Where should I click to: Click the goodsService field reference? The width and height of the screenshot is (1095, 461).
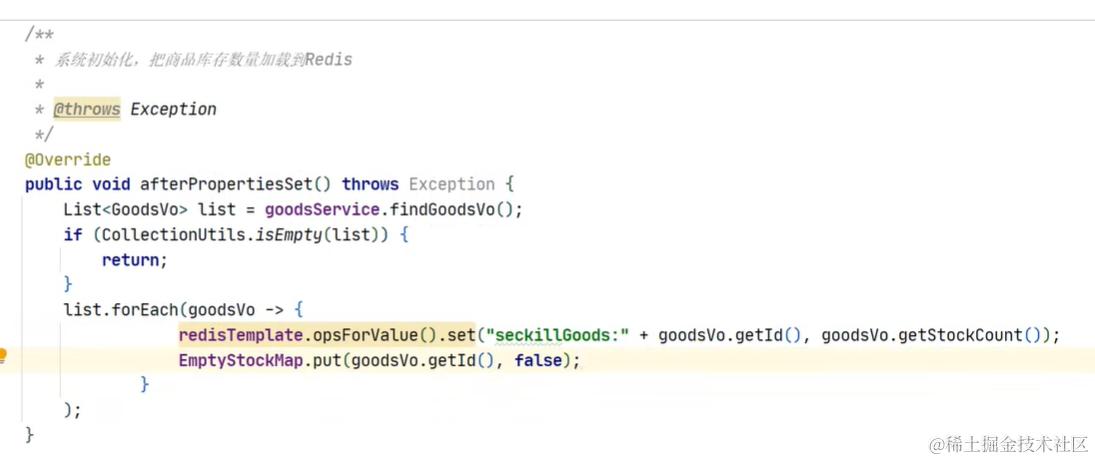[324, 210]
